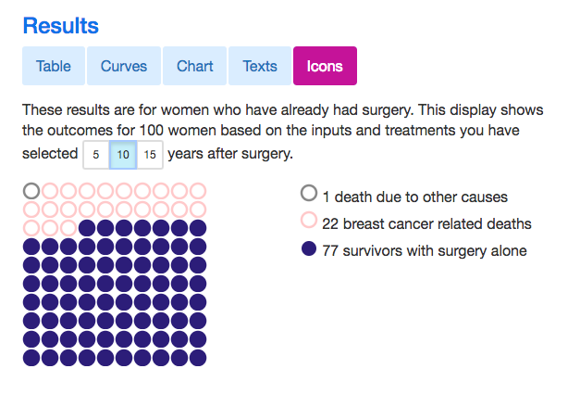Select the Texts tab

260,66
